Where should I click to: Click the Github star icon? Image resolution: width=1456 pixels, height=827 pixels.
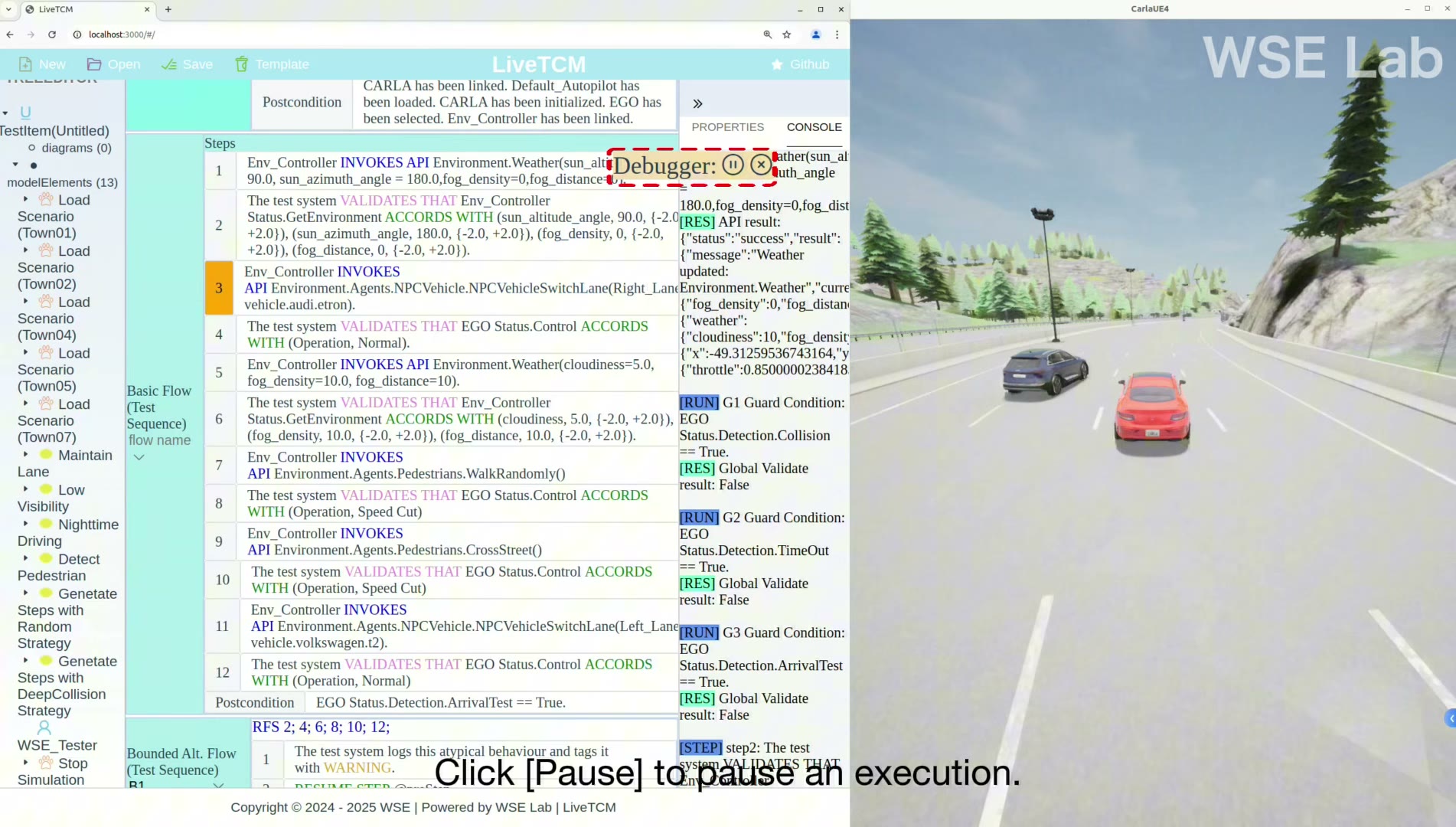pos(777,64)
